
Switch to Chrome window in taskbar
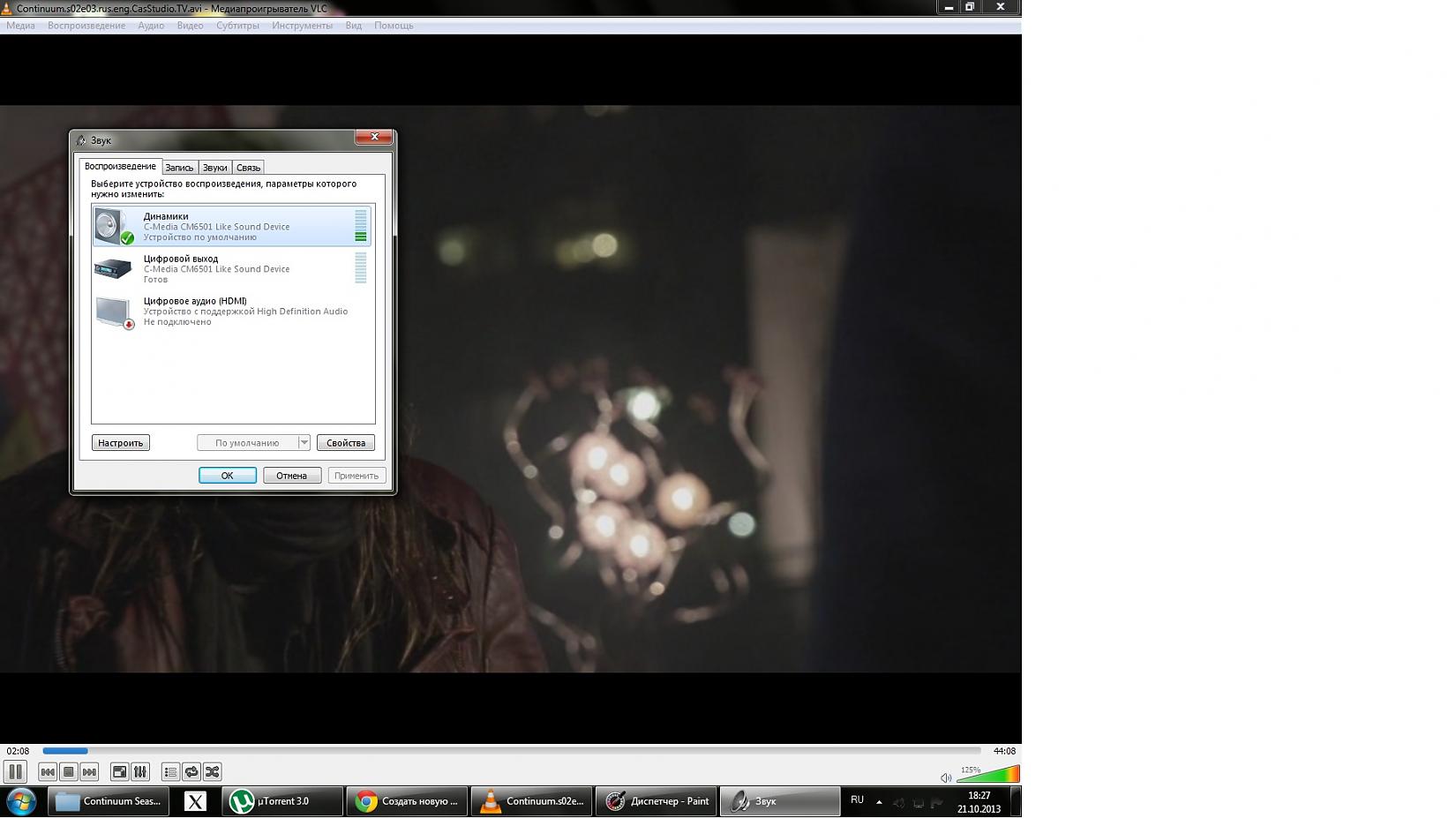(x=407, y=801)
